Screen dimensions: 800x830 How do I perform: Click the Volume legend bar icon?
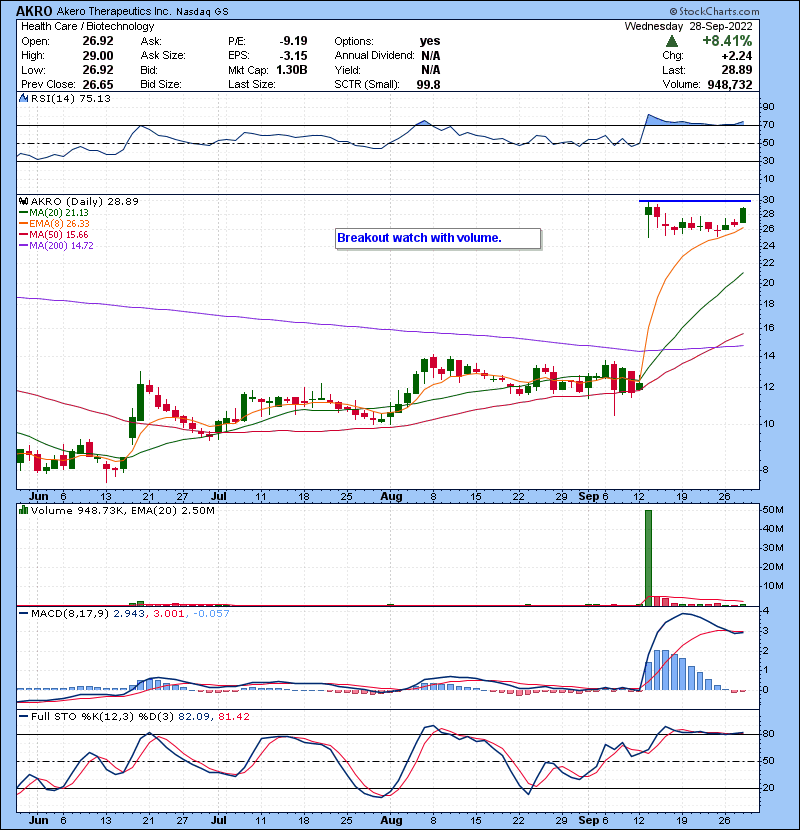[x=23, y=510]
